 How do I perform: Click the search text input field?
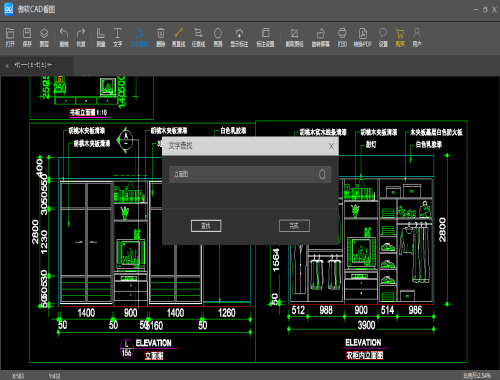[x=250, y=174]
